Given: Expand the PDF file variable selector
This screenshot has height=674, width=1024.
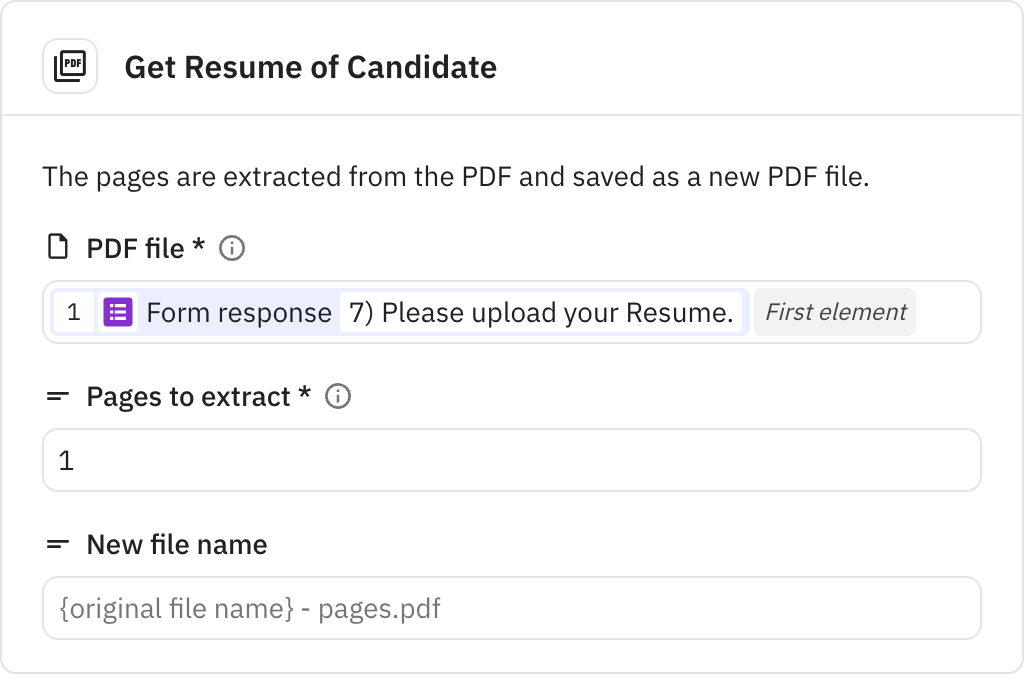Looking at the screenshot, I should pos(950,312).
